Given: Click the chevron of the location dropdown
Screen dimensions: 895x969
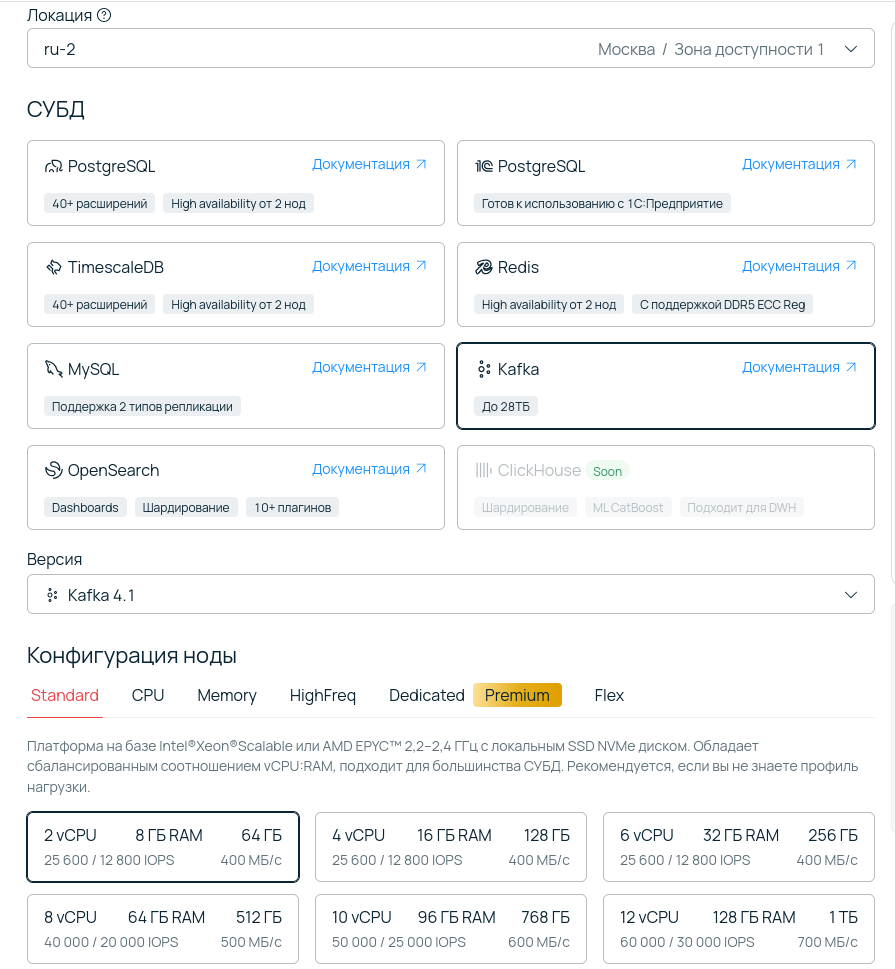Looking at the screenshot, I should 851,49.
